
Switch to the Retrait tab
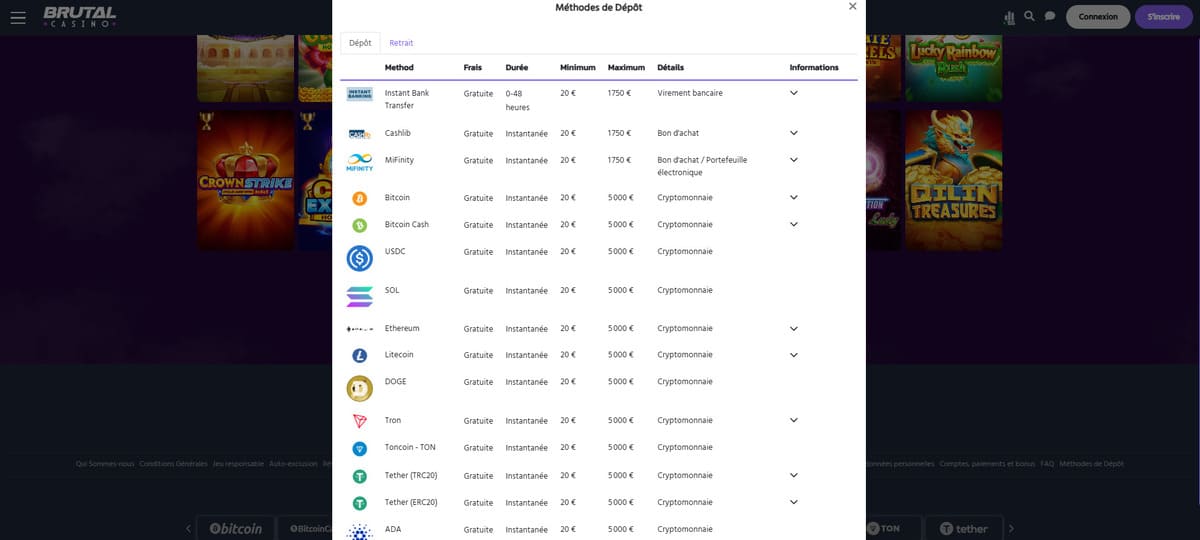(401, 43)
